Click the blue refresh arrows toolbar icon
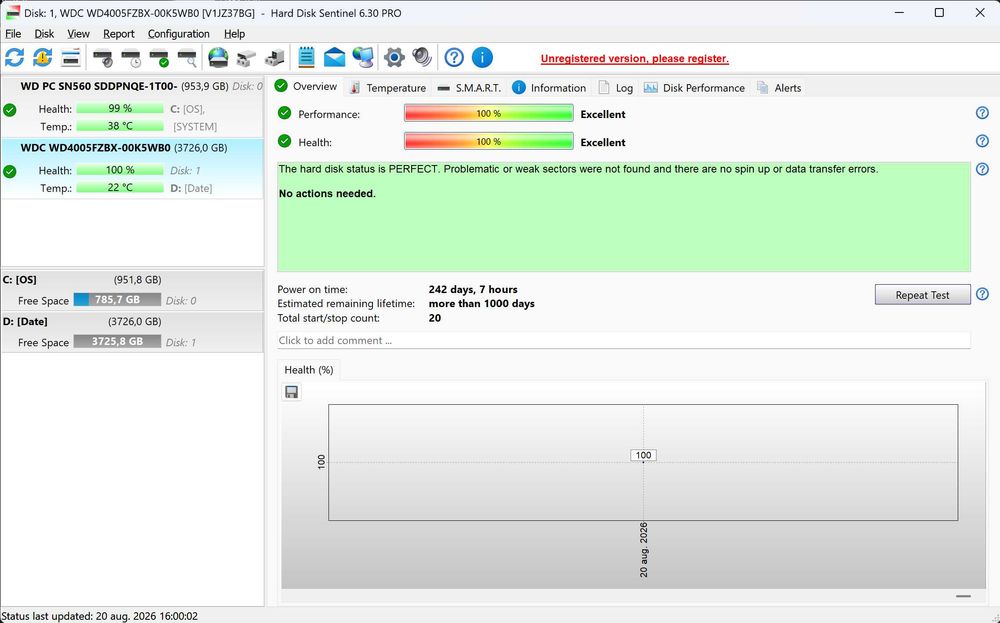The image size is (1000, 623). click(x=15, y=57)
